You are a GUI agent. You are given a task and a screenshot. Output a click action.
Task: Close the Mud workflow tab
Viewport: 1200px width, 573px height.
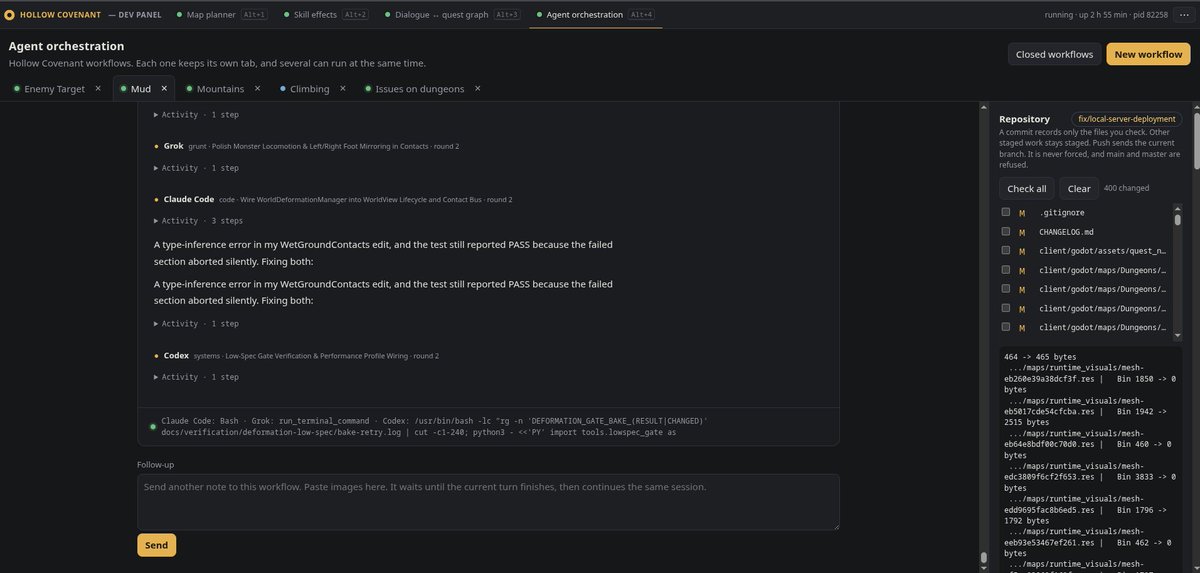point(163,88)
